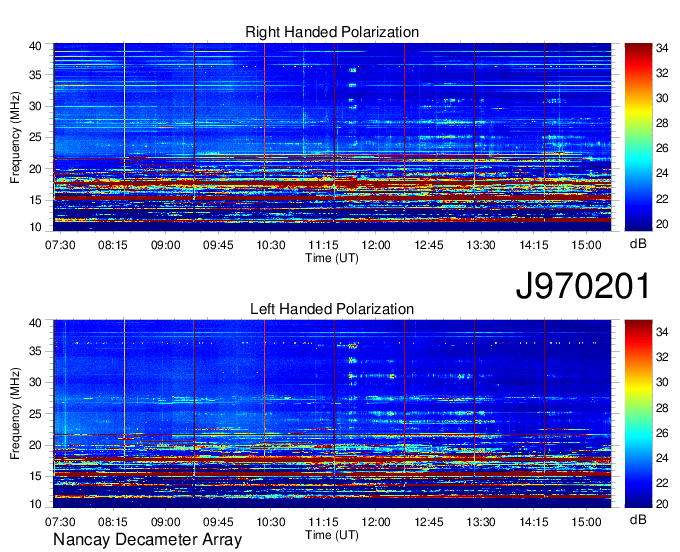Click the 15 MHz tick on the top plot
Viewport: 680px width, 552px height.
click(x=36, y=200)
